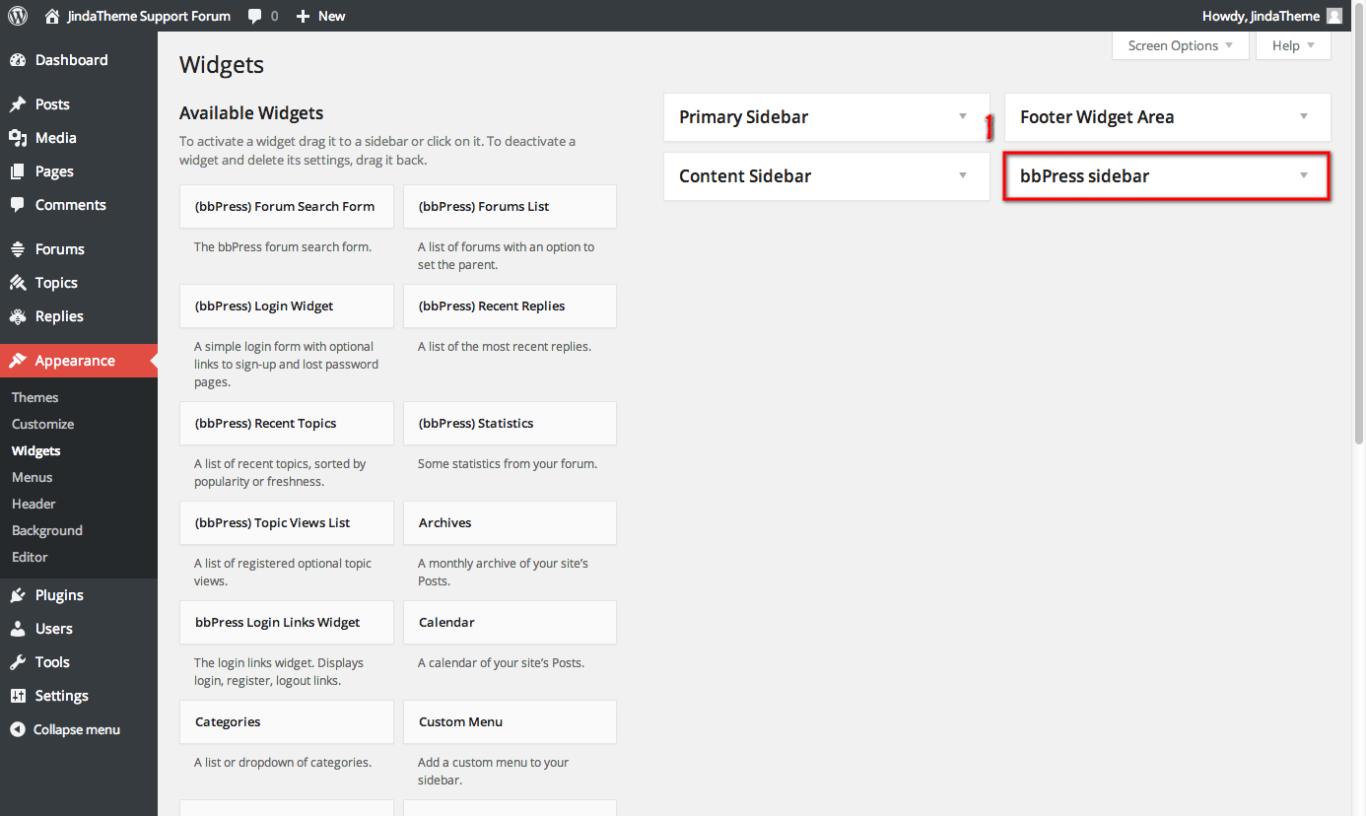The height and width of the screenshot is (816, 1366).
Task: Expand the Content Sidebar arrow
Action: point(963,175)
